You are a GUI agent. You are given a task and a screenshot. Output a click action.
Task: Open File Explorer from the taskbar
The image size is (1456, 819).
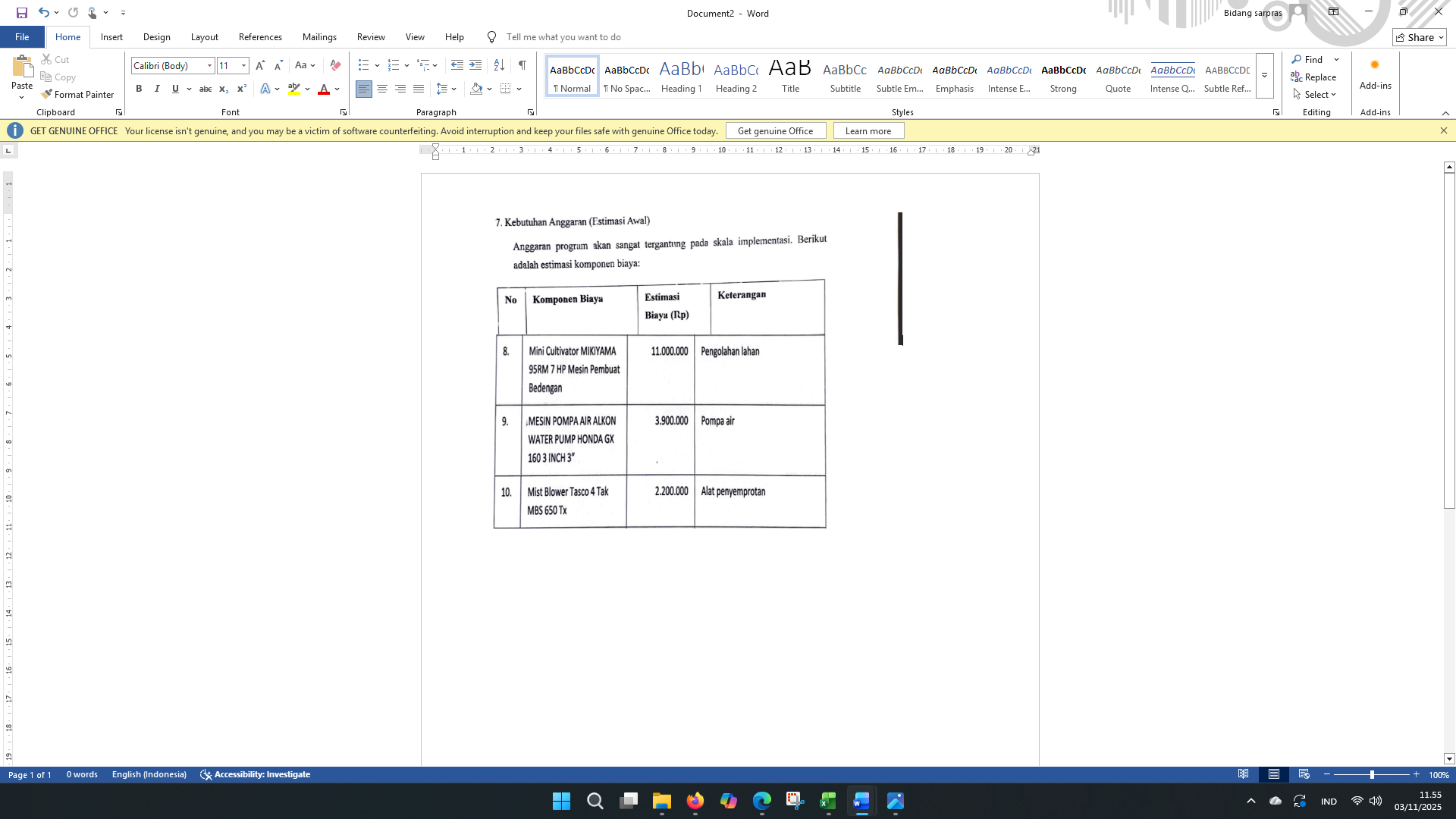[x=662, y=802]
